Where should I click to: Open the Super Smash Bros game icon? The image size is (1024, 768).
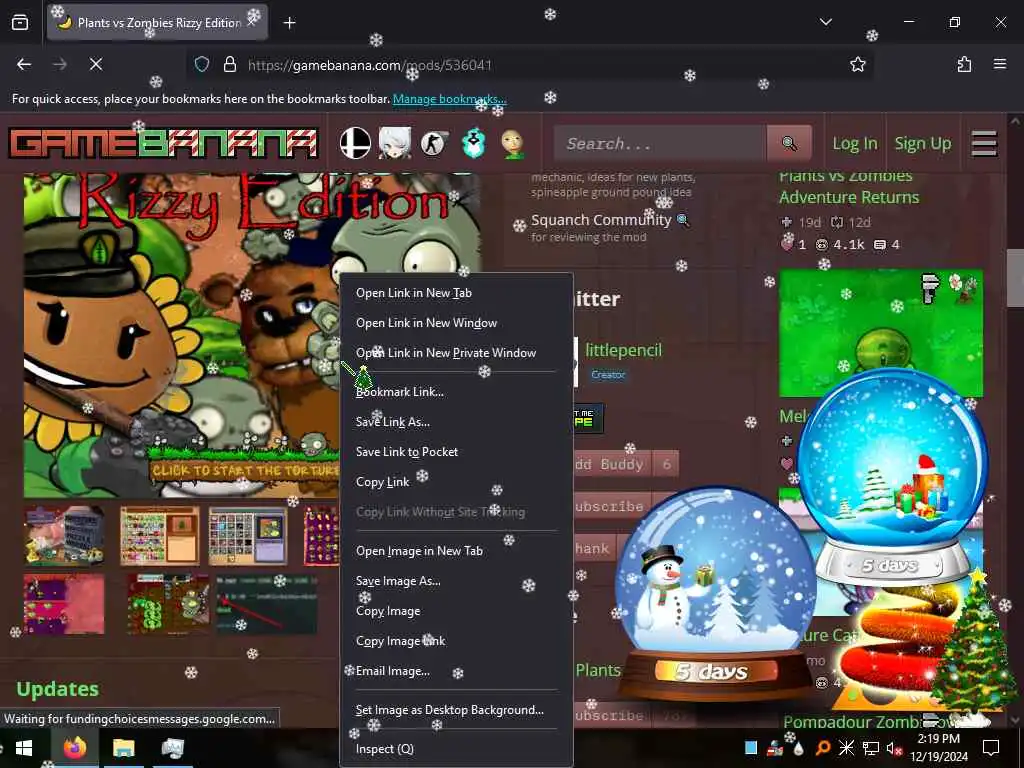[x=355, y=143]
